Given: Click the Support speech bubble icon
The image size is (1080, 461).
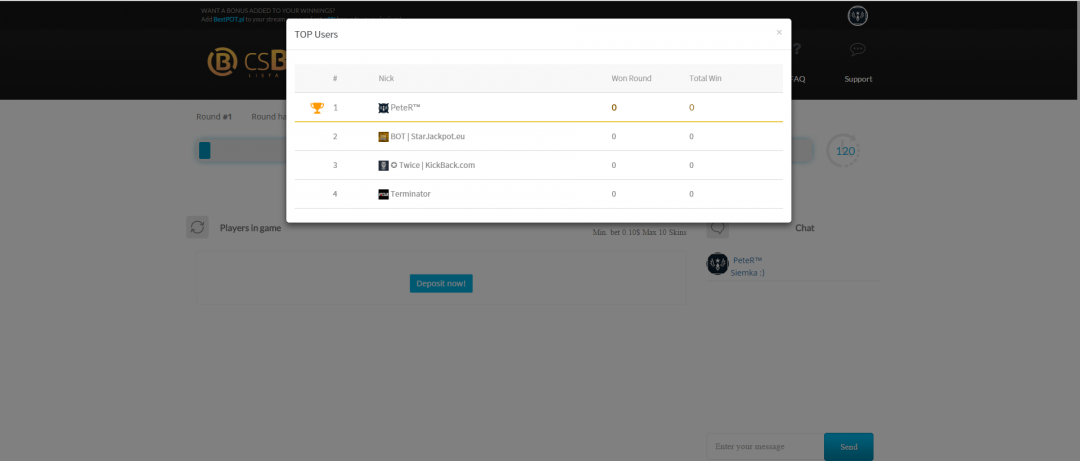Looking at the screenshot, I should [858, 49].
